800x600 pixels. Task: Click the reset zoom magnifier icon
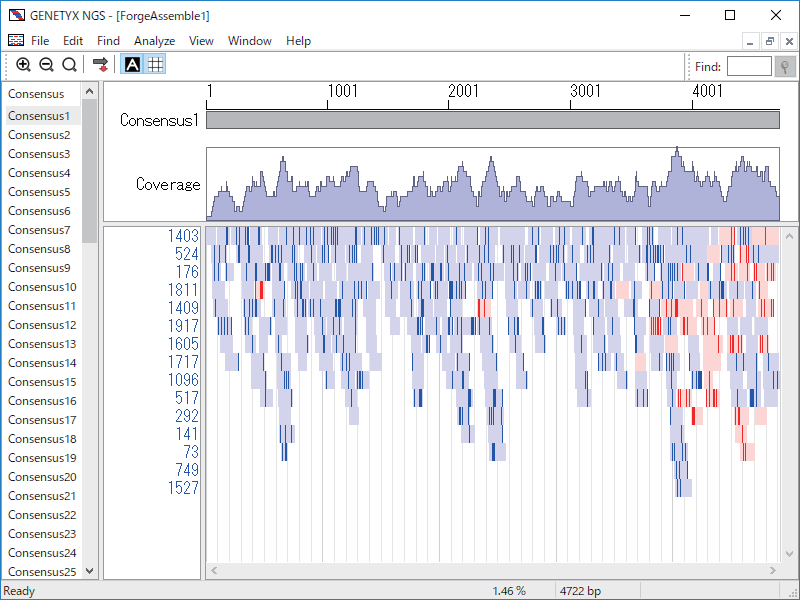[69, 65]
